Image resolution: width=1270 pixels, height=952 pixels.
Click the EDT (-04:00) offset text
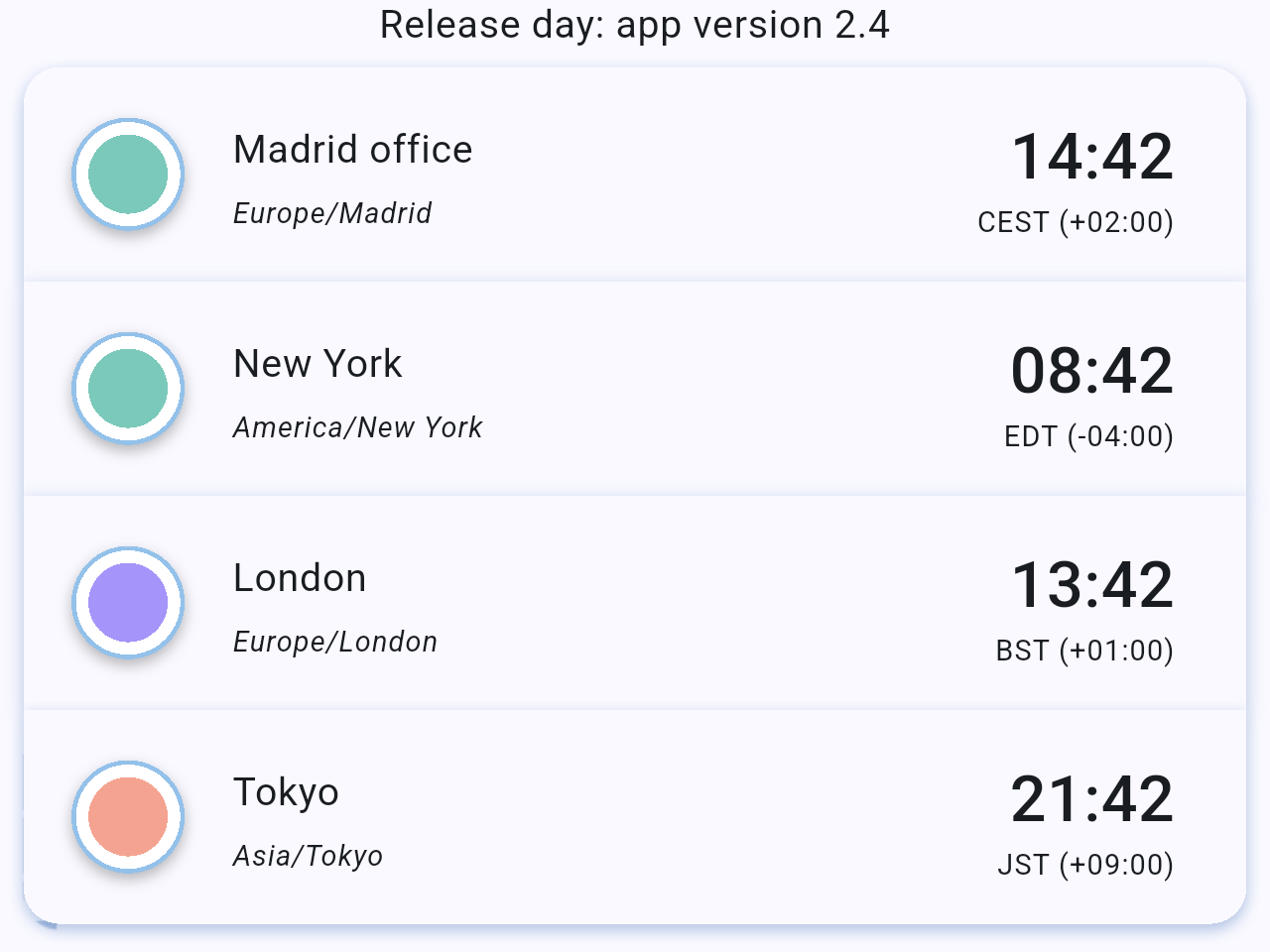pos(1088,436)
